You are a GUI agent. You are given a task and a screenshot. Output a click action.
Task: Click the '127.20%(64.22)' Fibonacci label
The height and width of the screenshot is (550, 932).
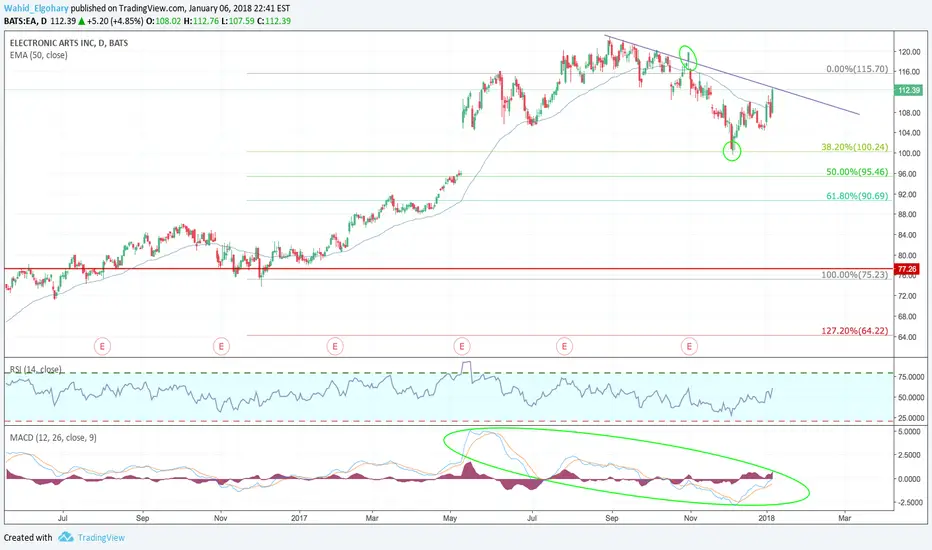click(855, 331)
